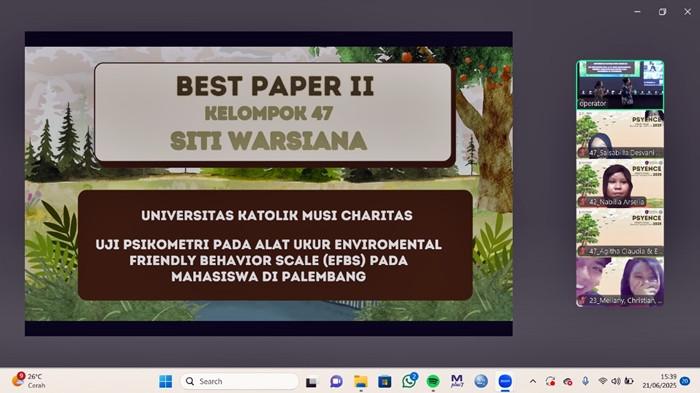Click the first red tray icon beside the chevron
Image resolution: width=700 pixels, height=393 pixels.
pos(550,381)
